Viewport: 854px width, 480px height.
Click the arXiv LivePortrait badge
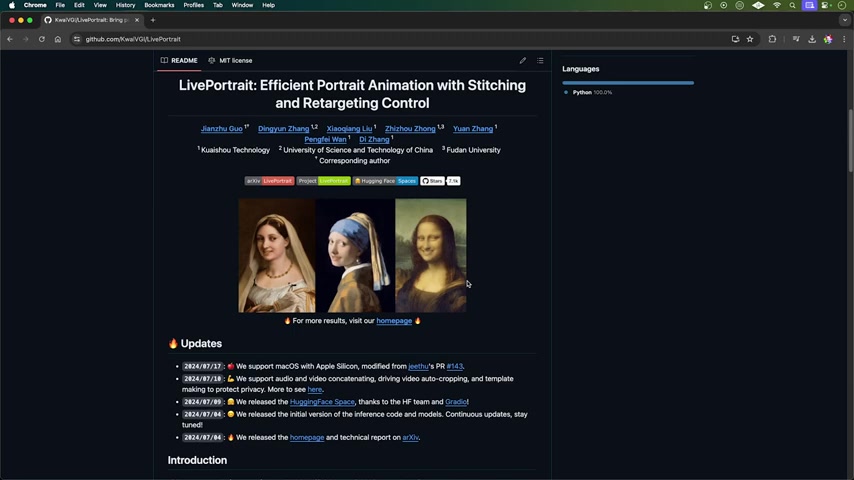[x=269, y=181]
